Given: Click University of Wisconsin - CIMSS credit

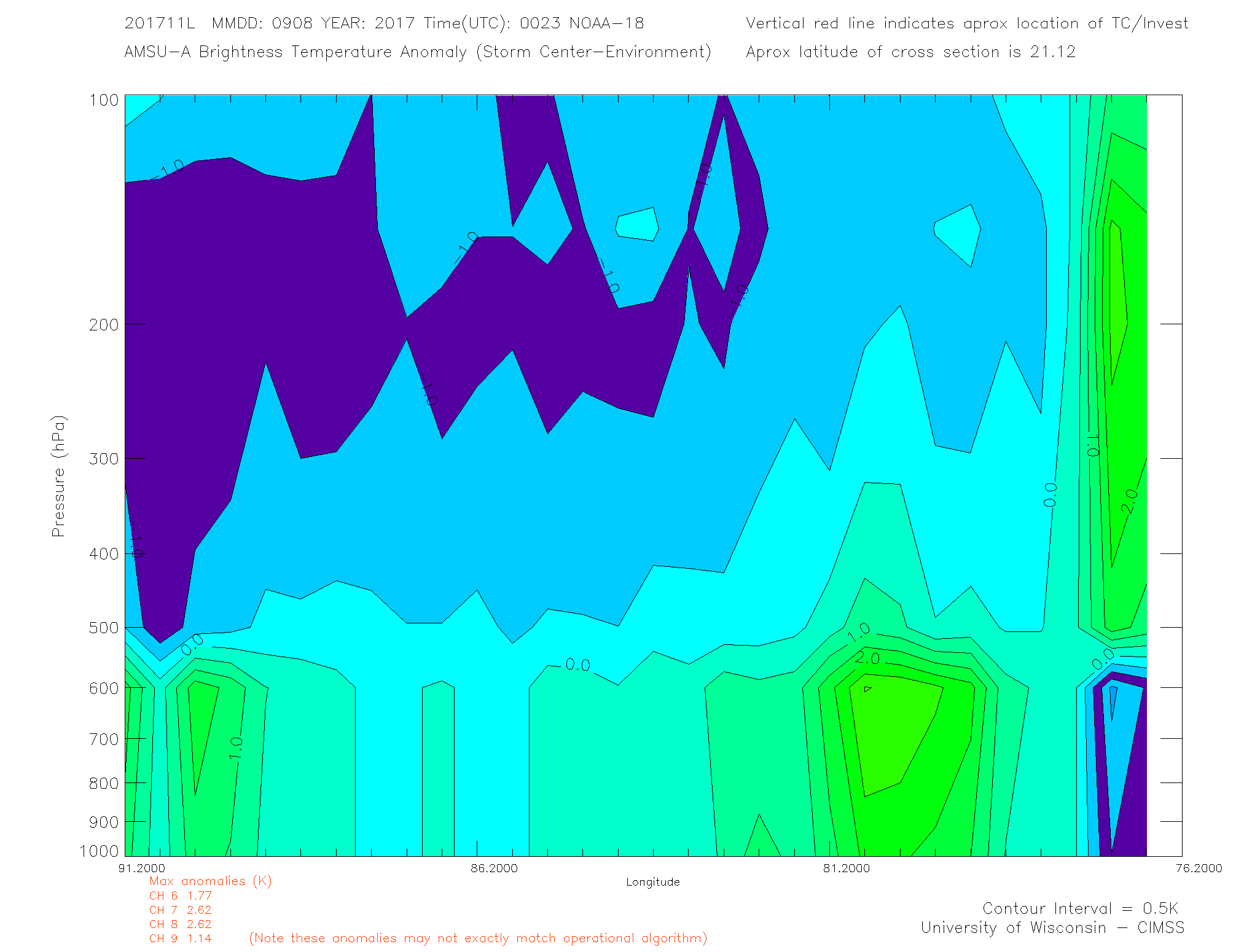Looking at the screenshot, I should (x=1052, y=928).
